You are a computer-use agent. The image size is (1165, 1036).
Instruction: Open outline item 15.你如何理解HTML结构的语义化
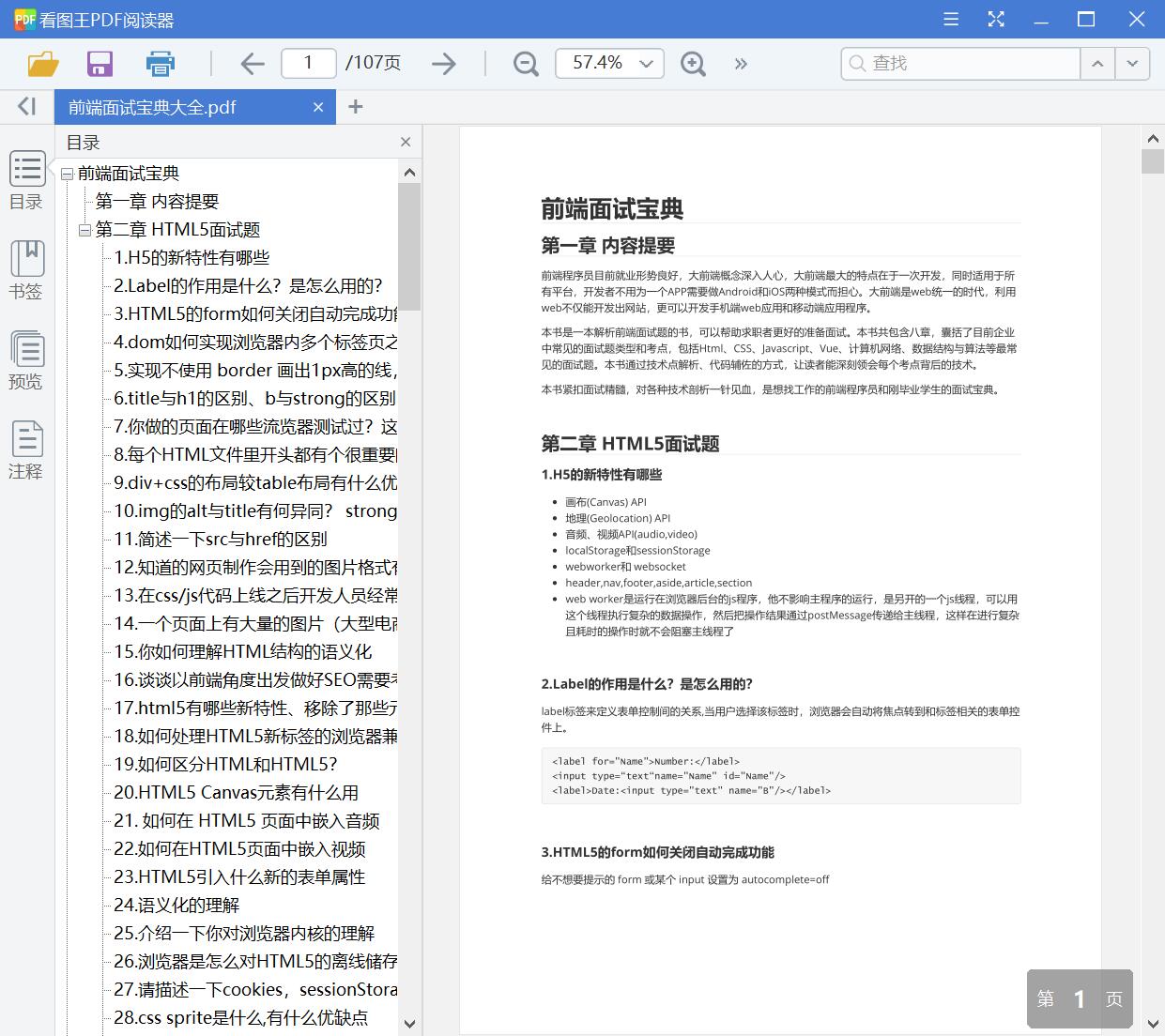coord(243,652)
